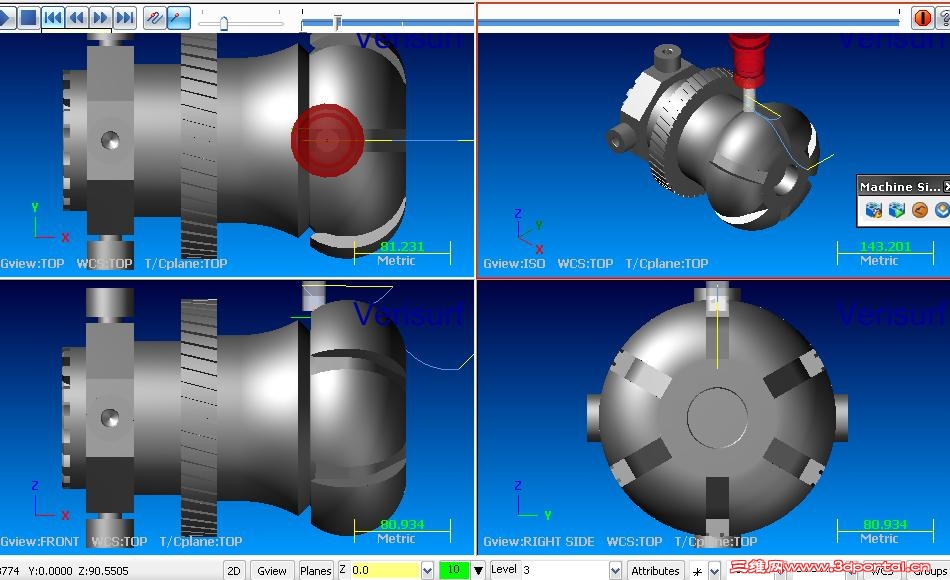Click the 81.231 scale value in TOP viewport
Screen dimensions: 950x580
[x=402, y=247]
